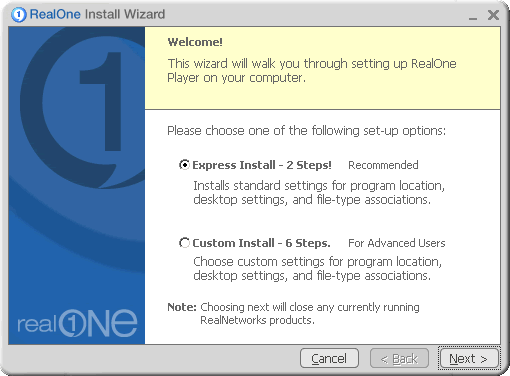Click the Note about closing RealNetworks products

pyautogui.click(x=293, y=313)
